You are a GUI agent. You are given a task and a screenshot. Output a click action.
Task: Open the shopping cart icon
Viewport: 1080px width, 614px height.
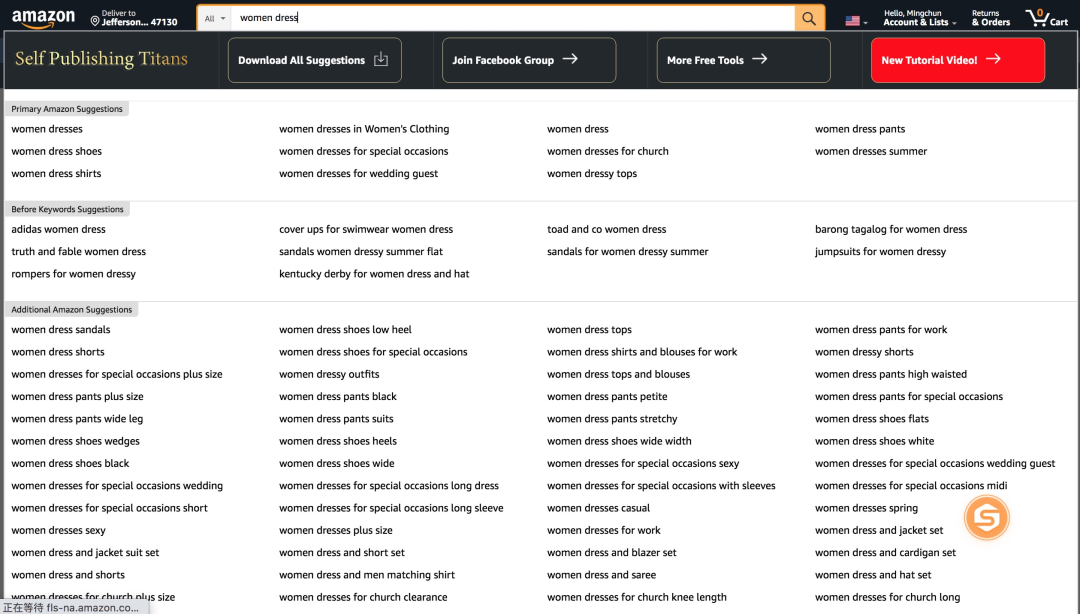(1046, 18)
